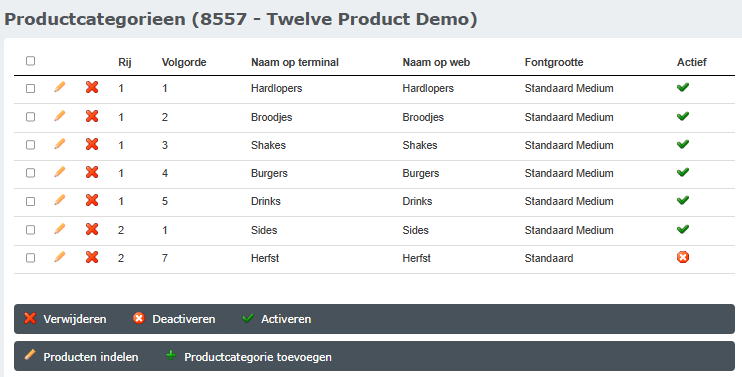Click the active checkmark for Hardlopers
Screen dimensions: 742x377
(x=683, y=87)
